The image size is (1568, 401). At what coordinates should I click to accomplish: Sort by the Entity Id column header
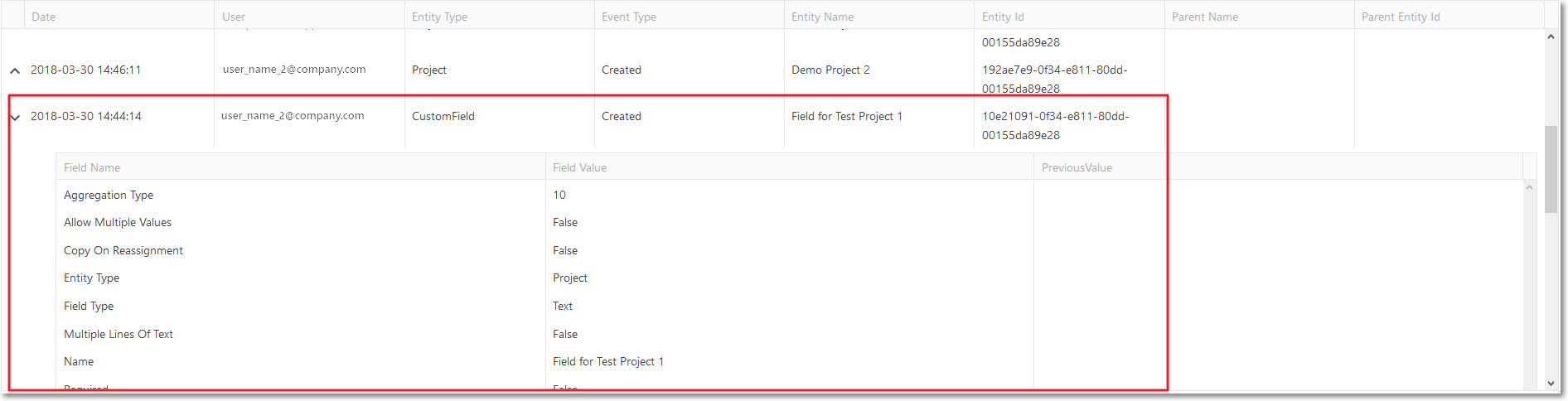point(1003,17)
